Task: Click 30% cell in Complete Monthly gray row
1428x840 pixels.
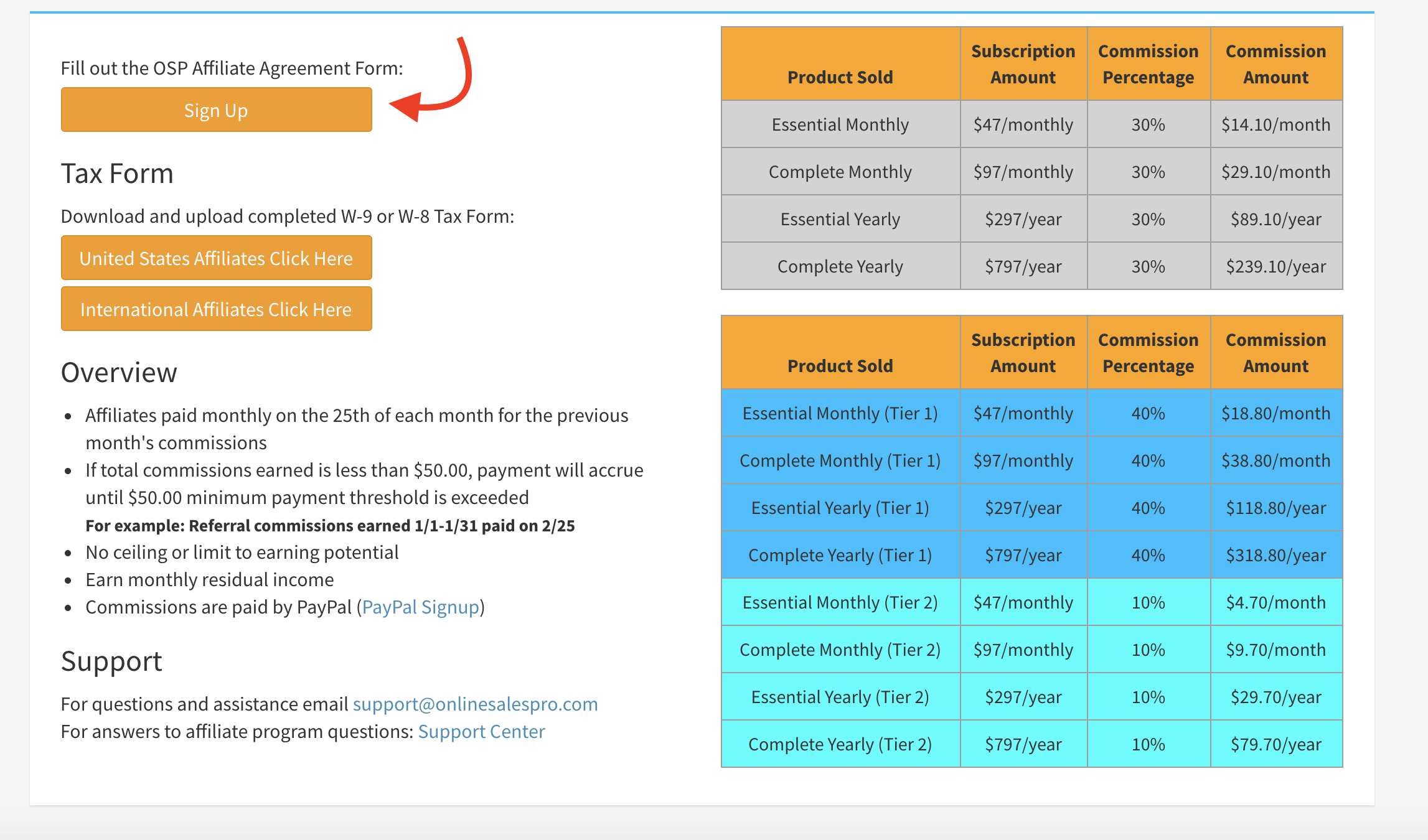Action: click(x=1149, y=172)
